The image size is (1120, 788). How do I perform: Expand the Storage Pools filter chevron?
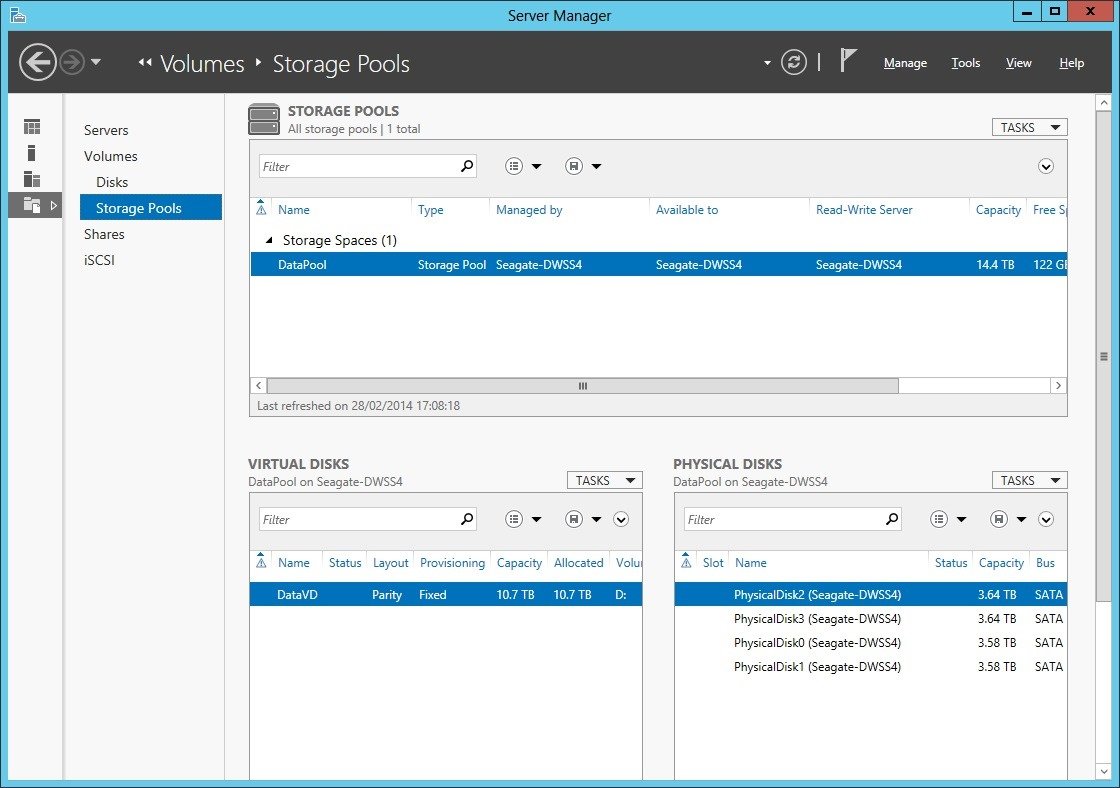(x=1046, y=166)
